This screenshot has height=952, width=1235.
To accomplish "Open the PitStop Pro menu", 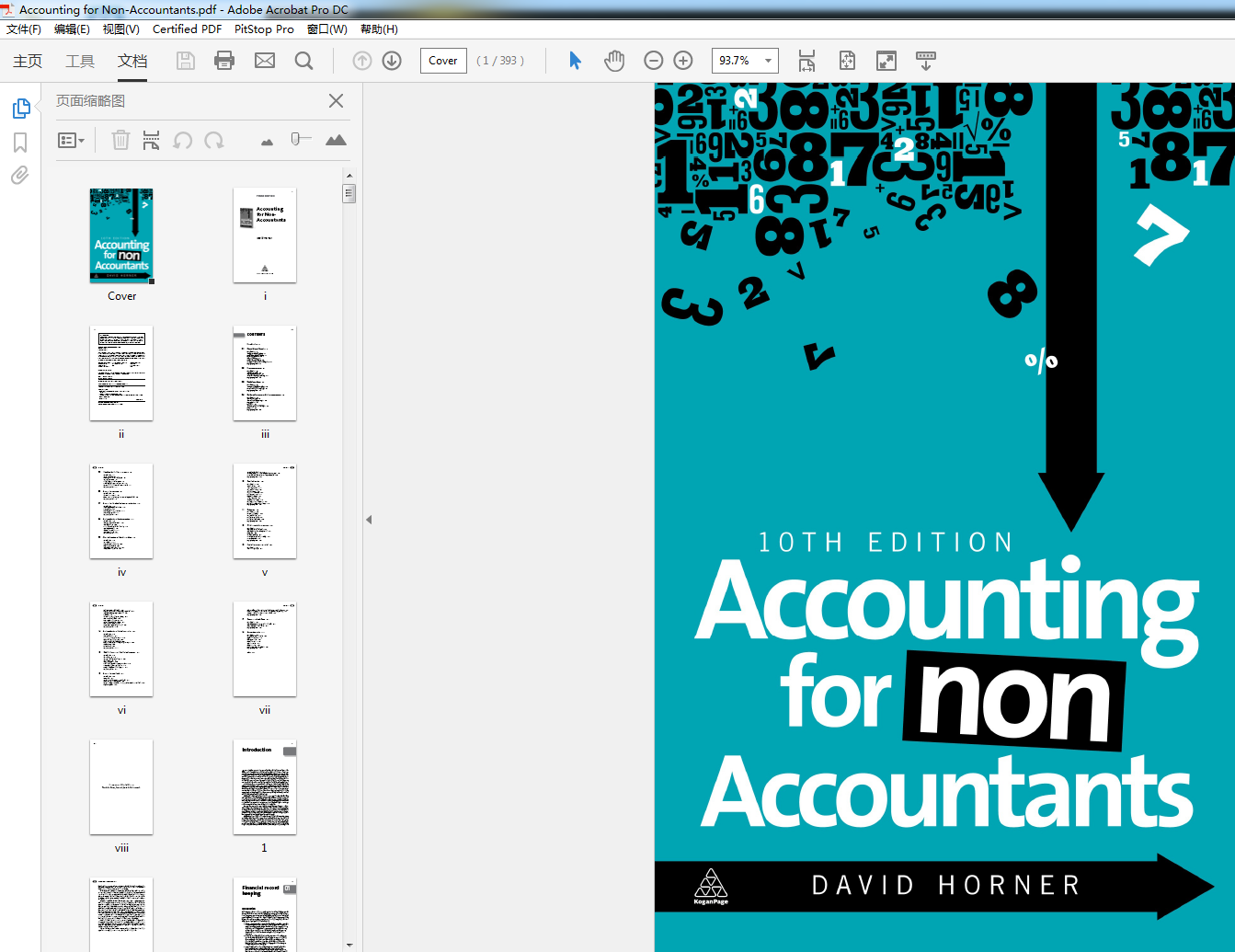I will pos(264,29).
